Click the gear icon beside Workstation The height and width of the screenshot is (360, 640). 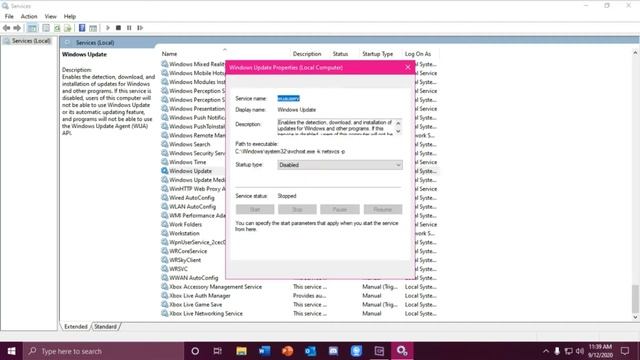[x=164, y=233]
